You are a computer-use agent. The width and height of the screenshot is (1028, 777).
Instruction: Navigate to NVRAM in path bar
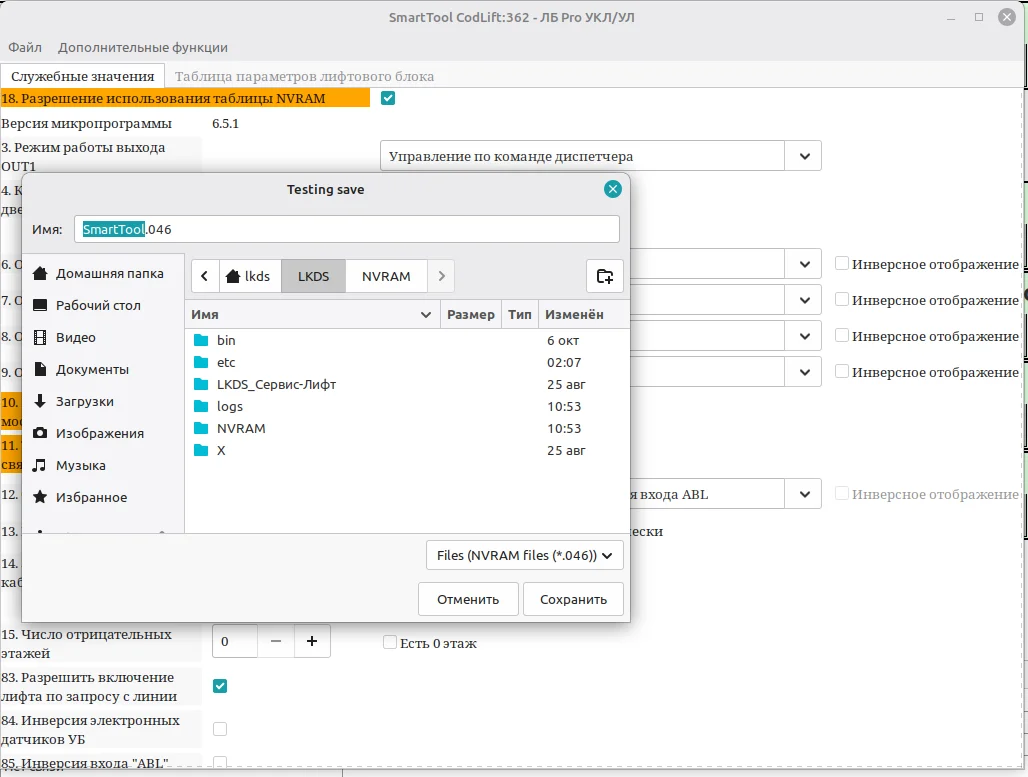click(386, 276)
